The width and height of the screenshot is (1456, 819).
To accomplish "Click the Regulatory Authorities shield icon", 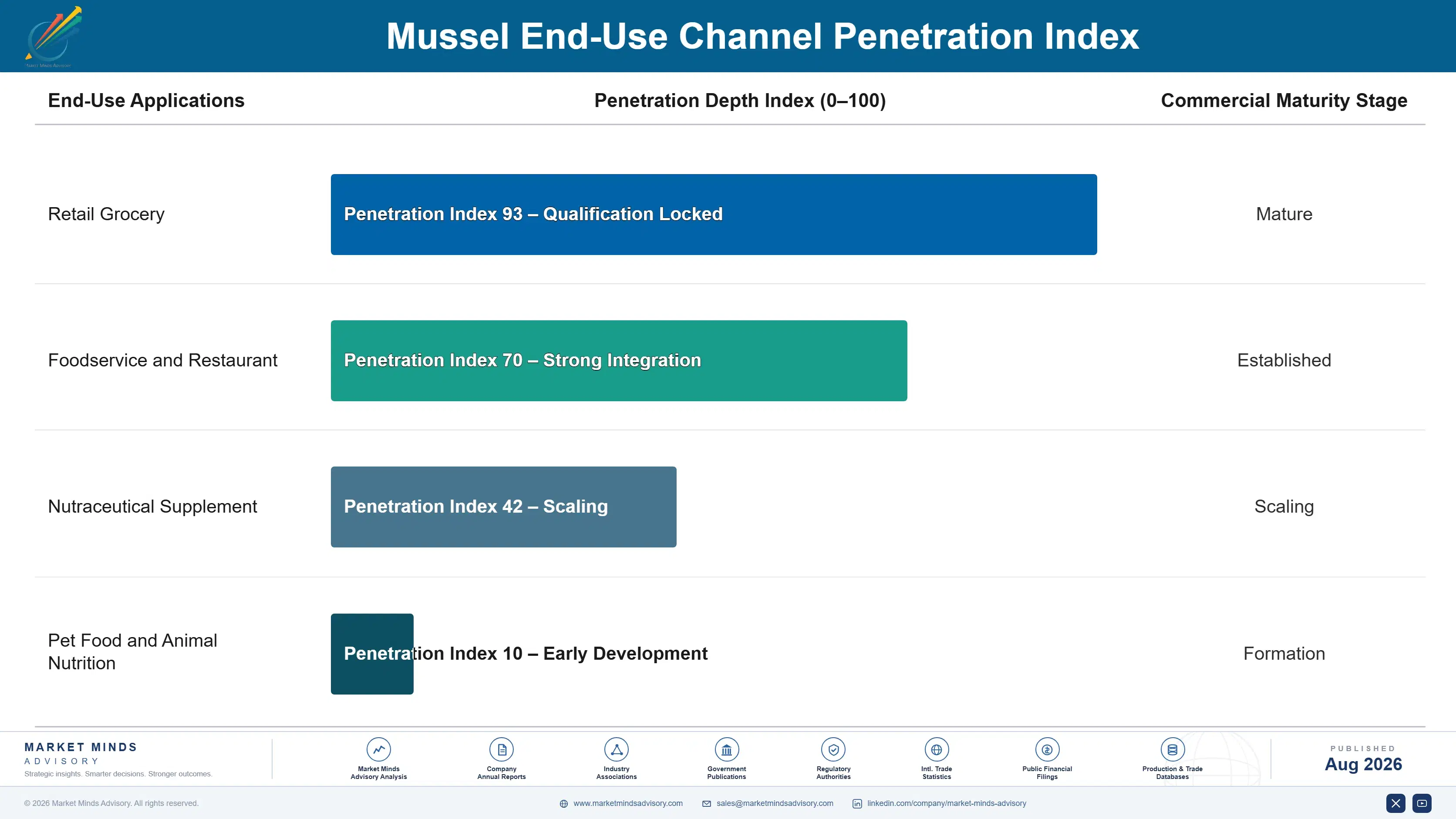I will 833,749.
